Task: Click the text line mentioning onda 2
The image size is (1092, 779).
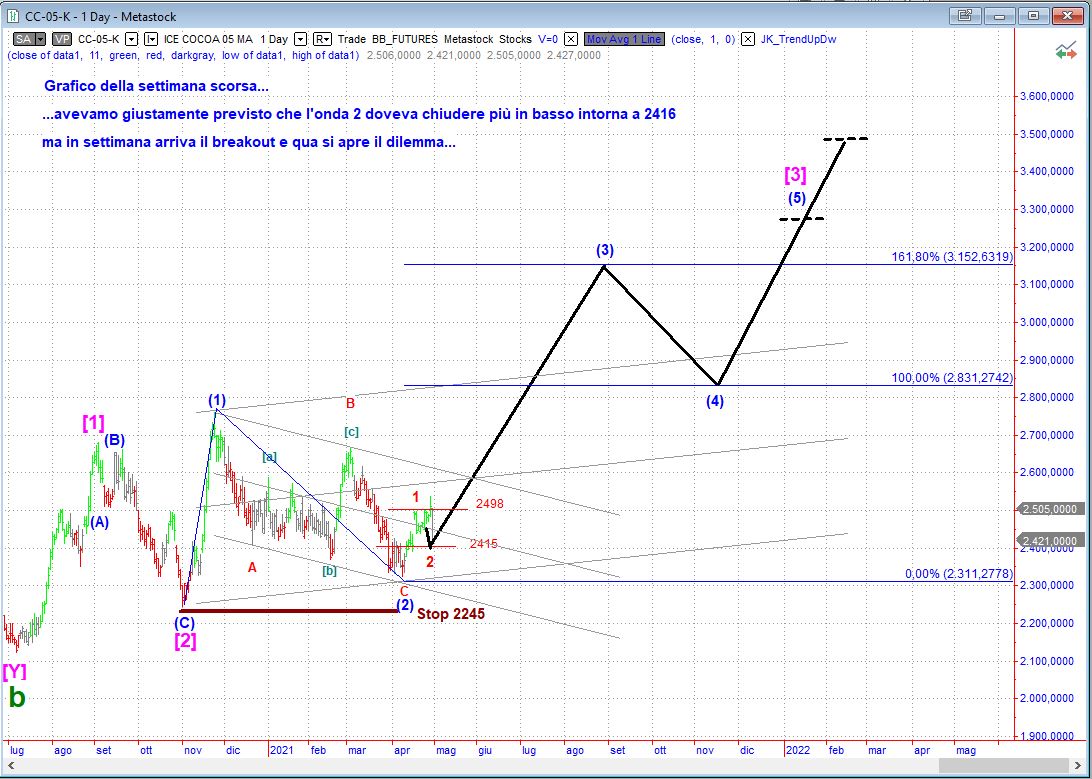Action: (x=359, y=114)
